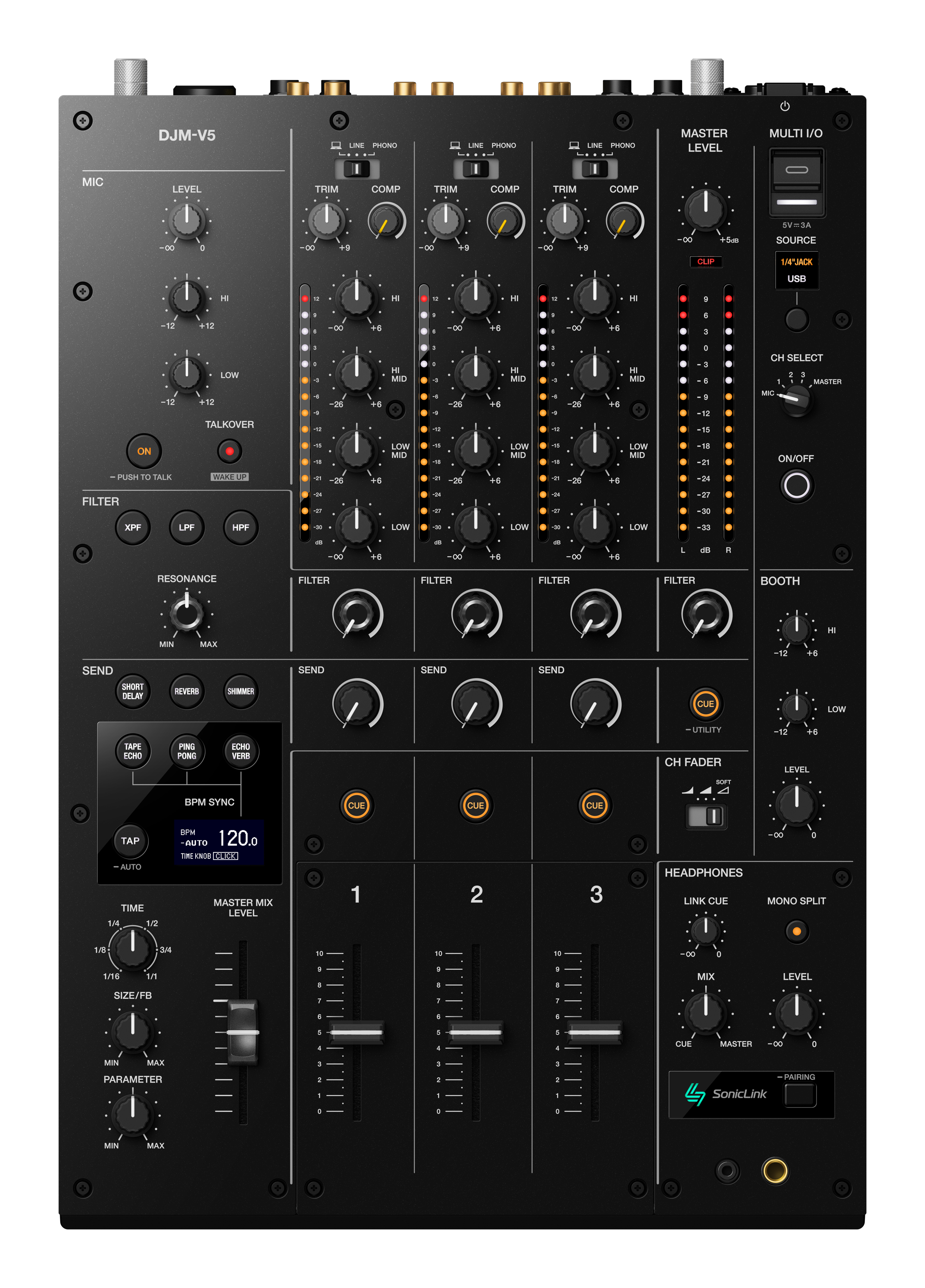Click the SonicLink PAIRING button
This screenshot has height=1288, width=925.
pyautogui.click(x=799, y=1095)
